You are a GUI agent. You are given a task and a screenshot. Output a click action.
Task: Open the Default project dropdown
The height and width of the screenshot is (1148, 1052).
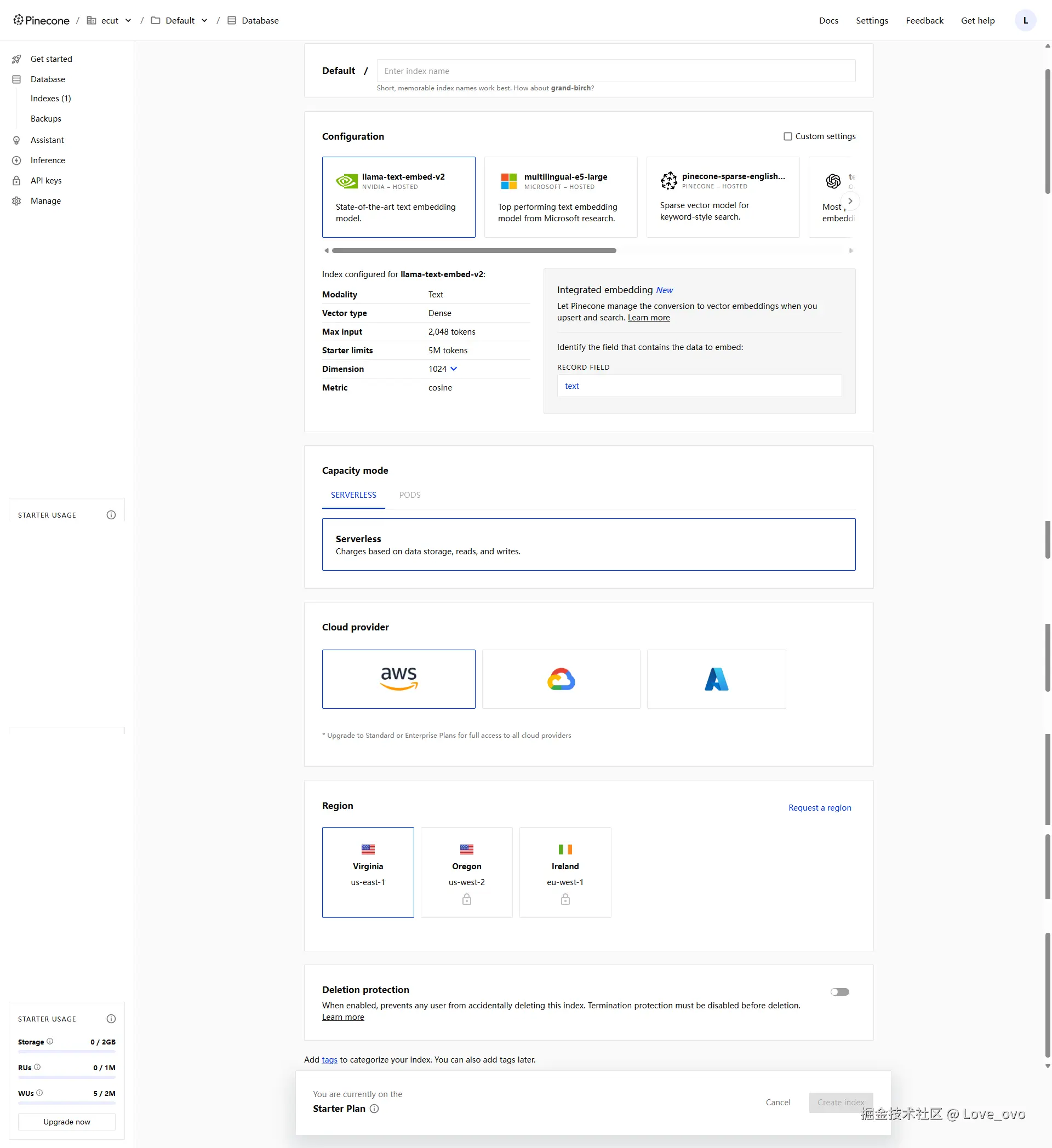pyautogui.click(x=204, y=20)
